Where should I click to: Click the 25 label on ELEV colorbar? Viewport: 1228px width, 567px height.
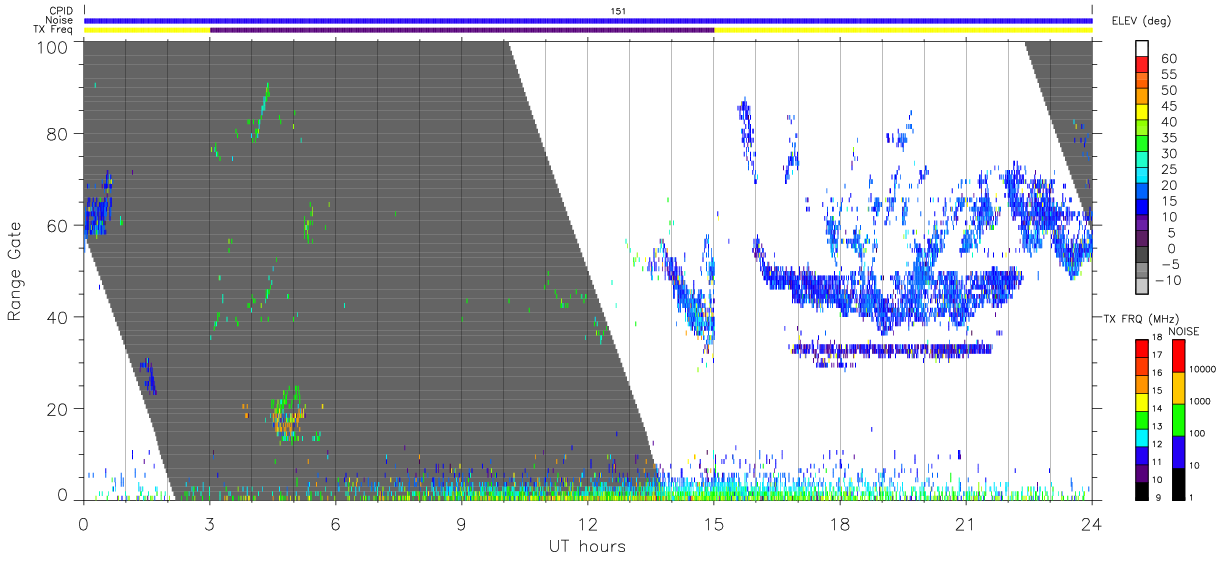pos(1168,169)
